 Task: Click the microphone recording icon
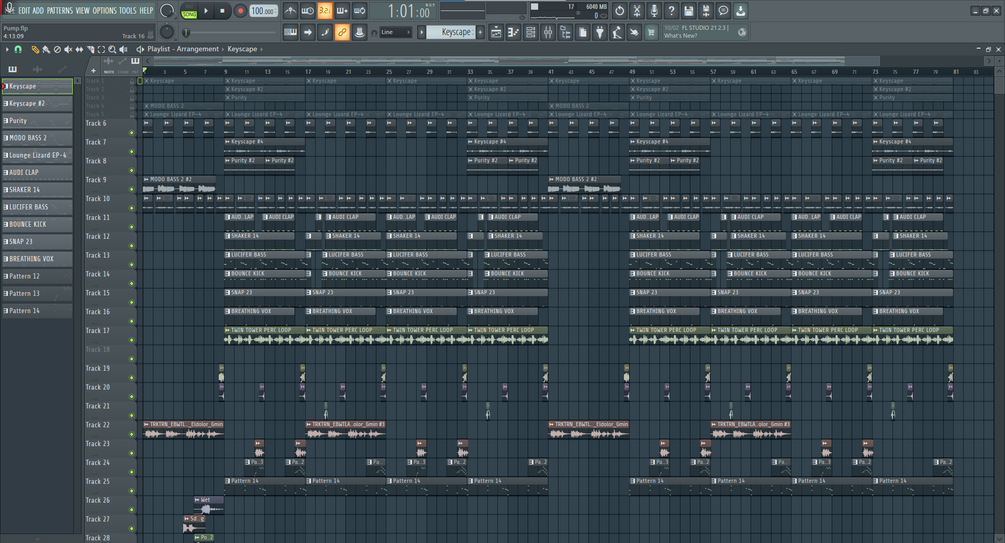point(654,11)
